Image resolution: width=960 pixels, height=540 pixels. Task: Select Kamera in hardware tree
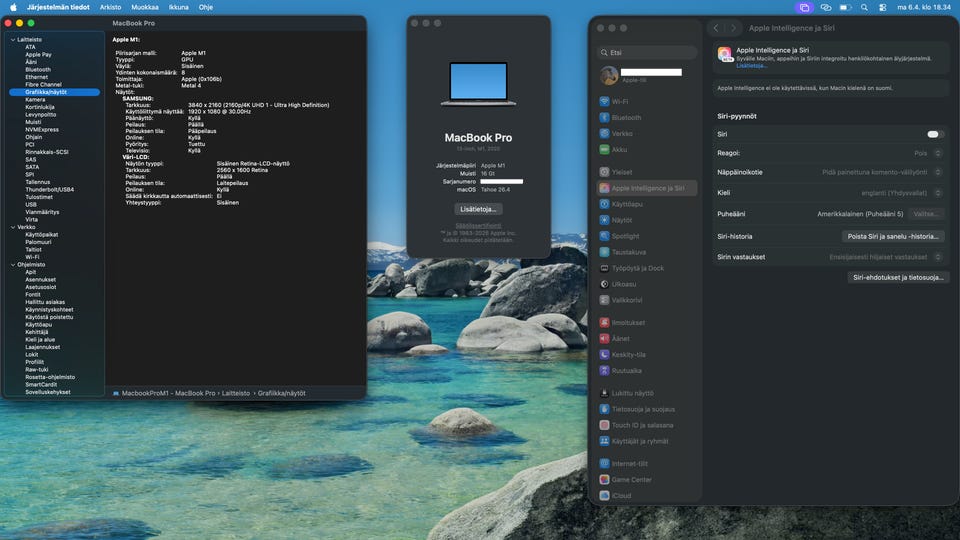35,100
